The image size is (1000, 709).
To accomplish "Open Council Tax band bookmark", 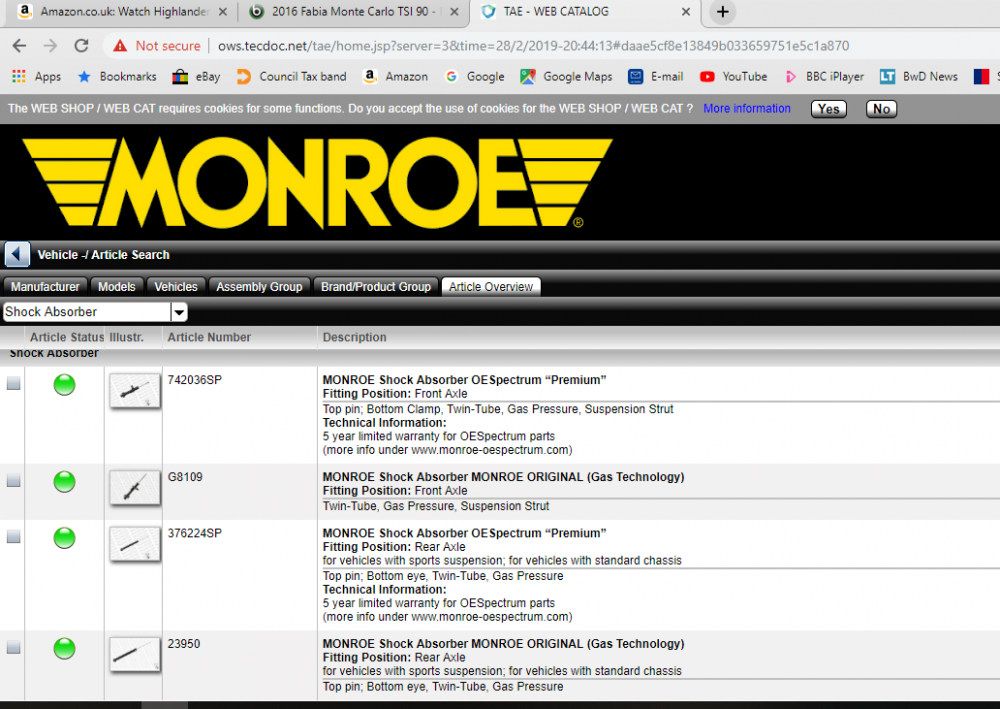I will tap(291, 77).
